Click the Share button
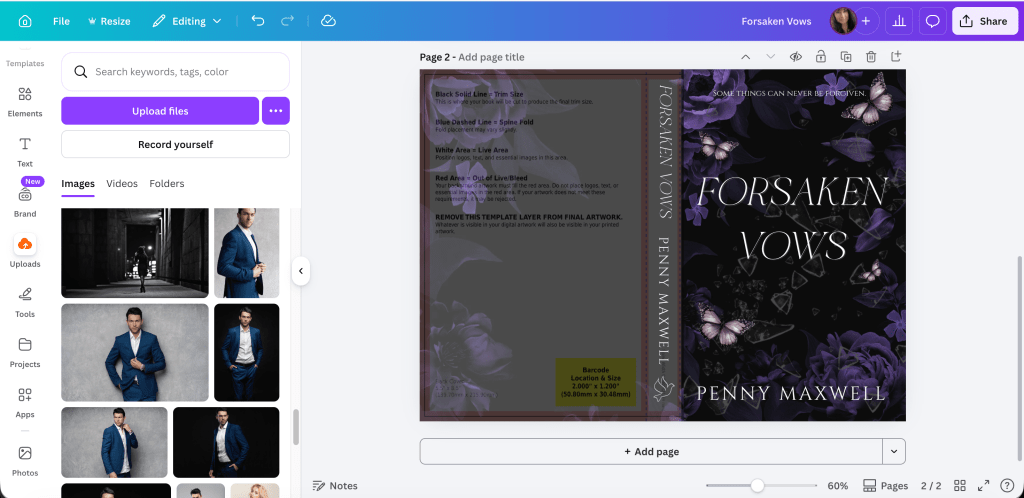1024x498 pixels. [x=984, y=21]
